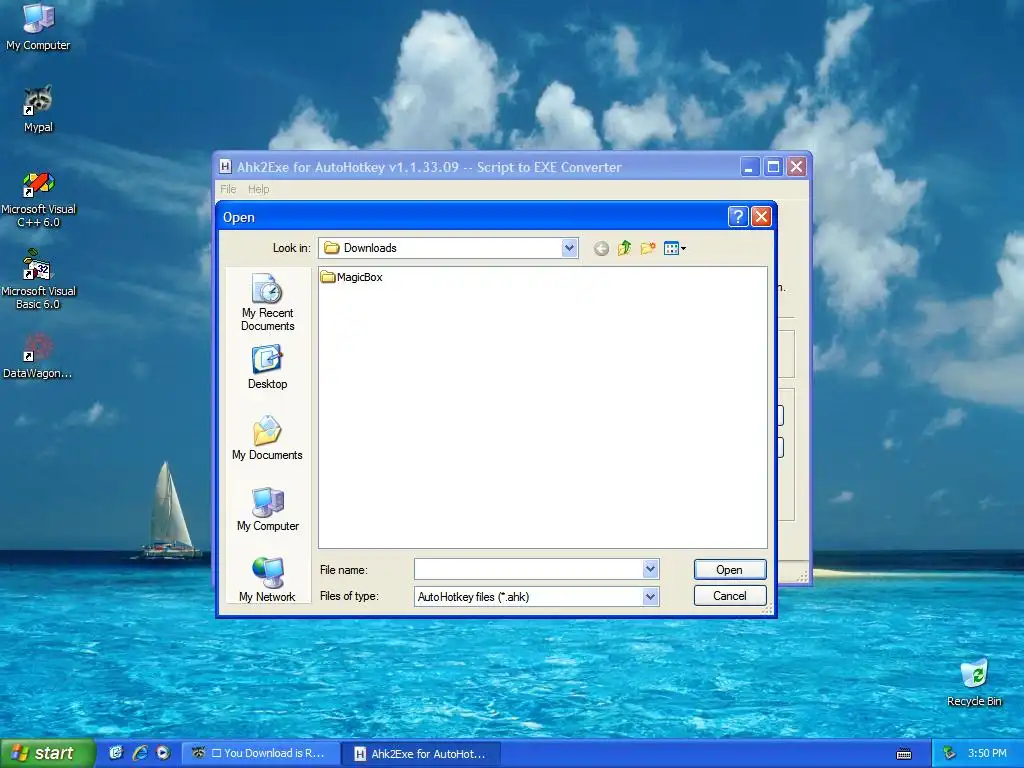Select Microsoft Visual C++ 6.0 shortcut
Screen dimensions: 1024x768
[x=38, y=199]
